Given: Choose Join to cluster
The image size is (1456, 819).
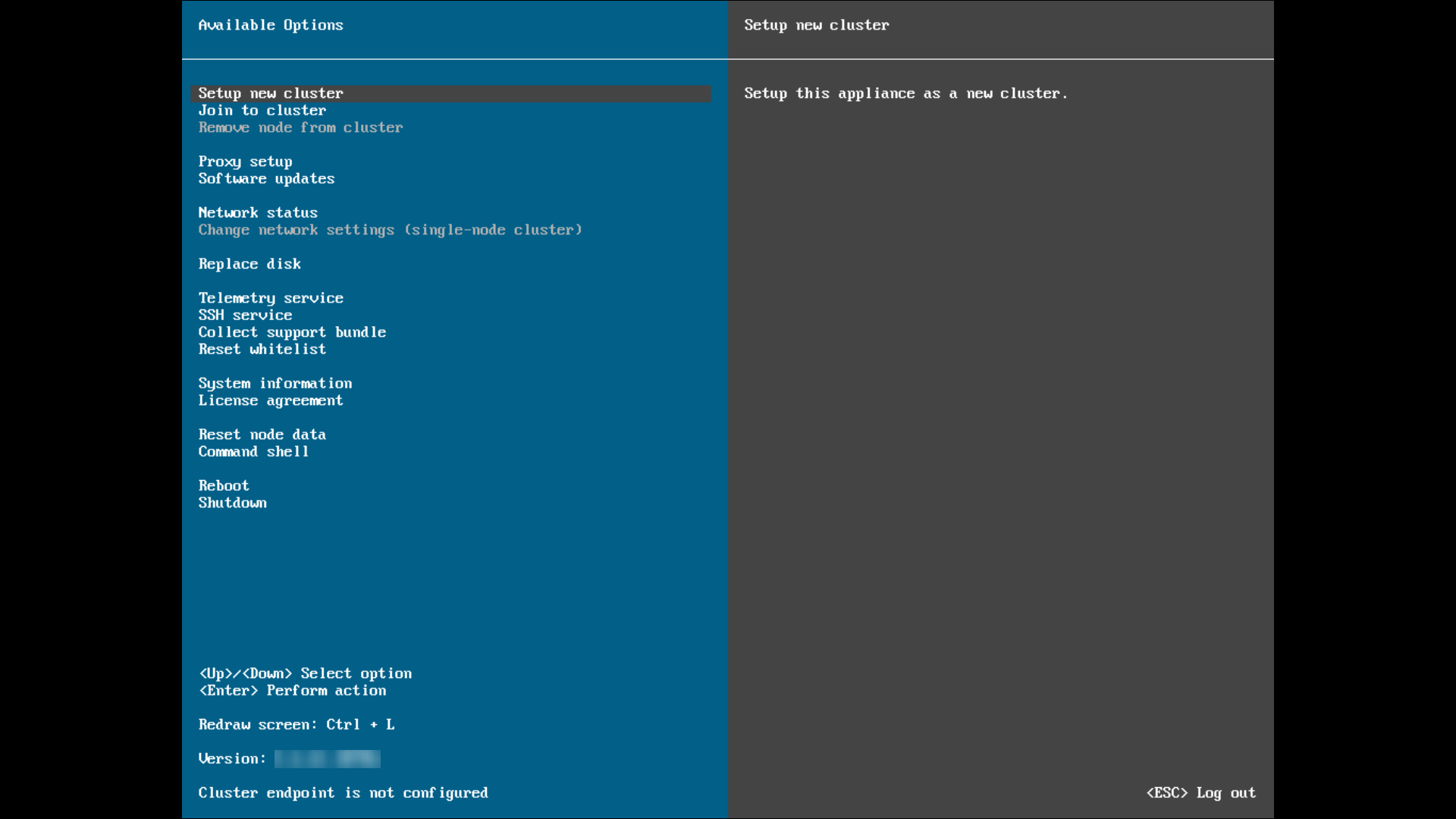Looking at the screenshot, I should [262, 111].
